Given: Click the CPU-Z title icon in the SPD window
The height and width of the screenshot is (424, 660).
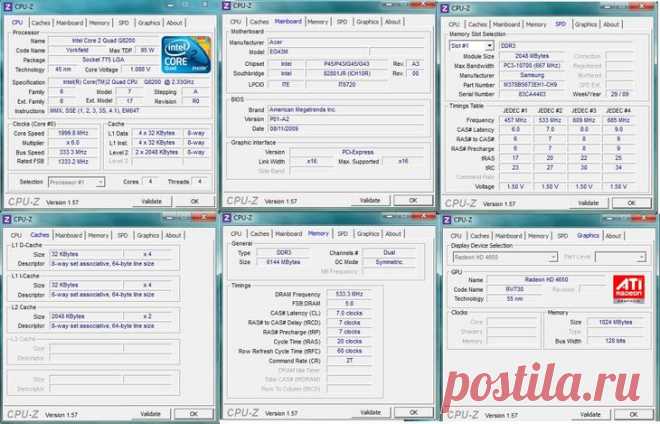Looking at the screenshot, I should pos(445,8).
